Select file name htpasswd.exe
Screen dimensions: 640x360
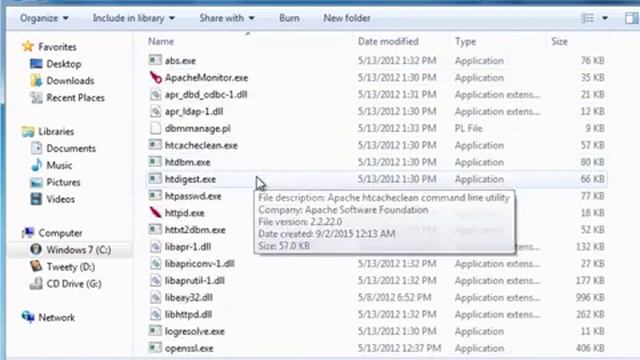pyautogui.click(x=193, y=196)
